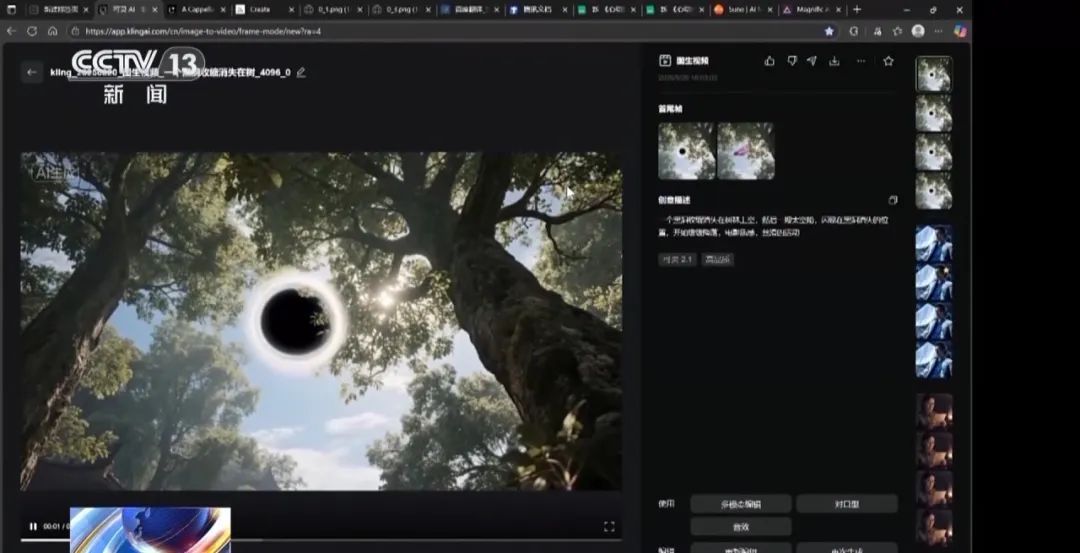Click the thumbs-up like icon

tap(769, 61)
